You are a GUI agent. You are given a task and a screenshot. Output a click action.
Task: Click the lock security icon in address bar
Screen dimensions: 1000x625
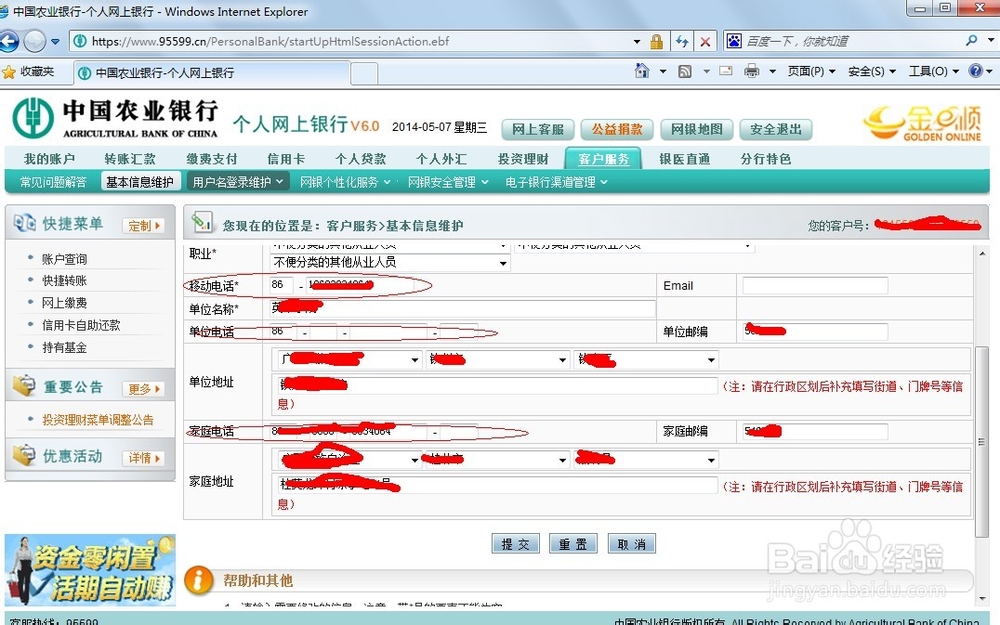[656, 41]
